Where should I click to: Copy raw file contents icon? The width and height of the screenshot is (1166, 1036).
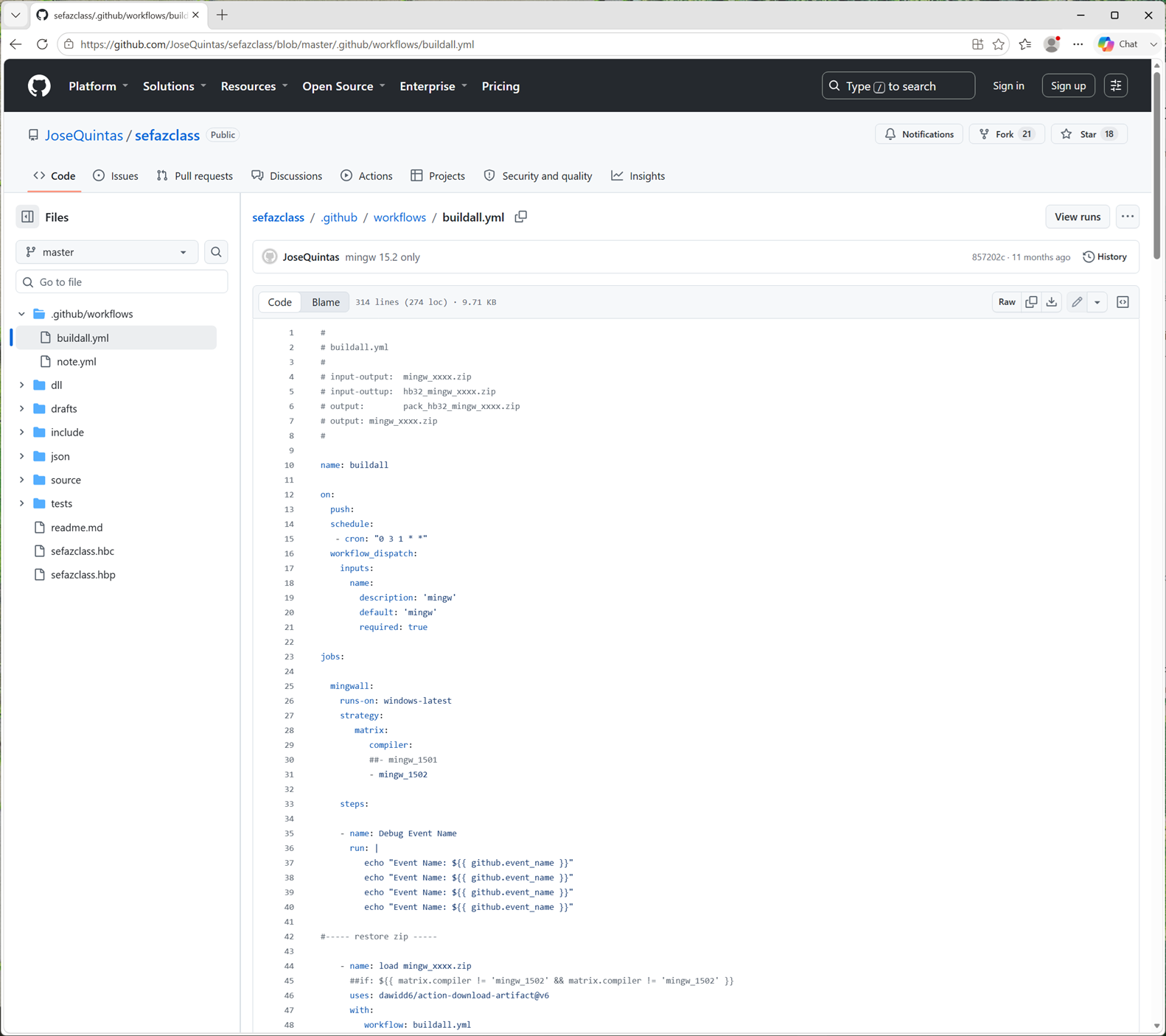pos(1031,302)
